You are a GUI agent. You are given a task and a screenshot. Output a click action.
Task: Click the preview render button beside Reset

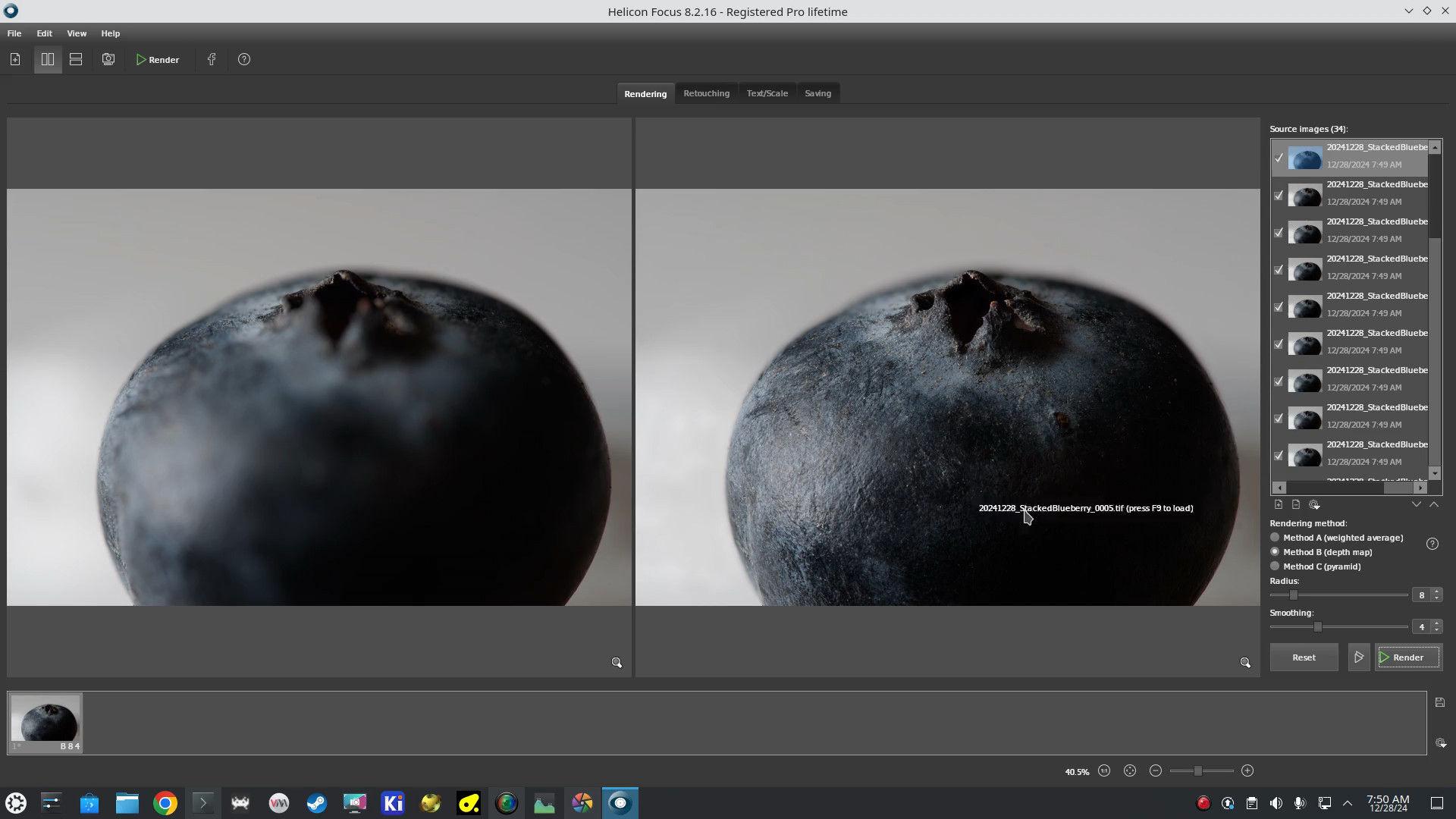[x=1359, y=657]
